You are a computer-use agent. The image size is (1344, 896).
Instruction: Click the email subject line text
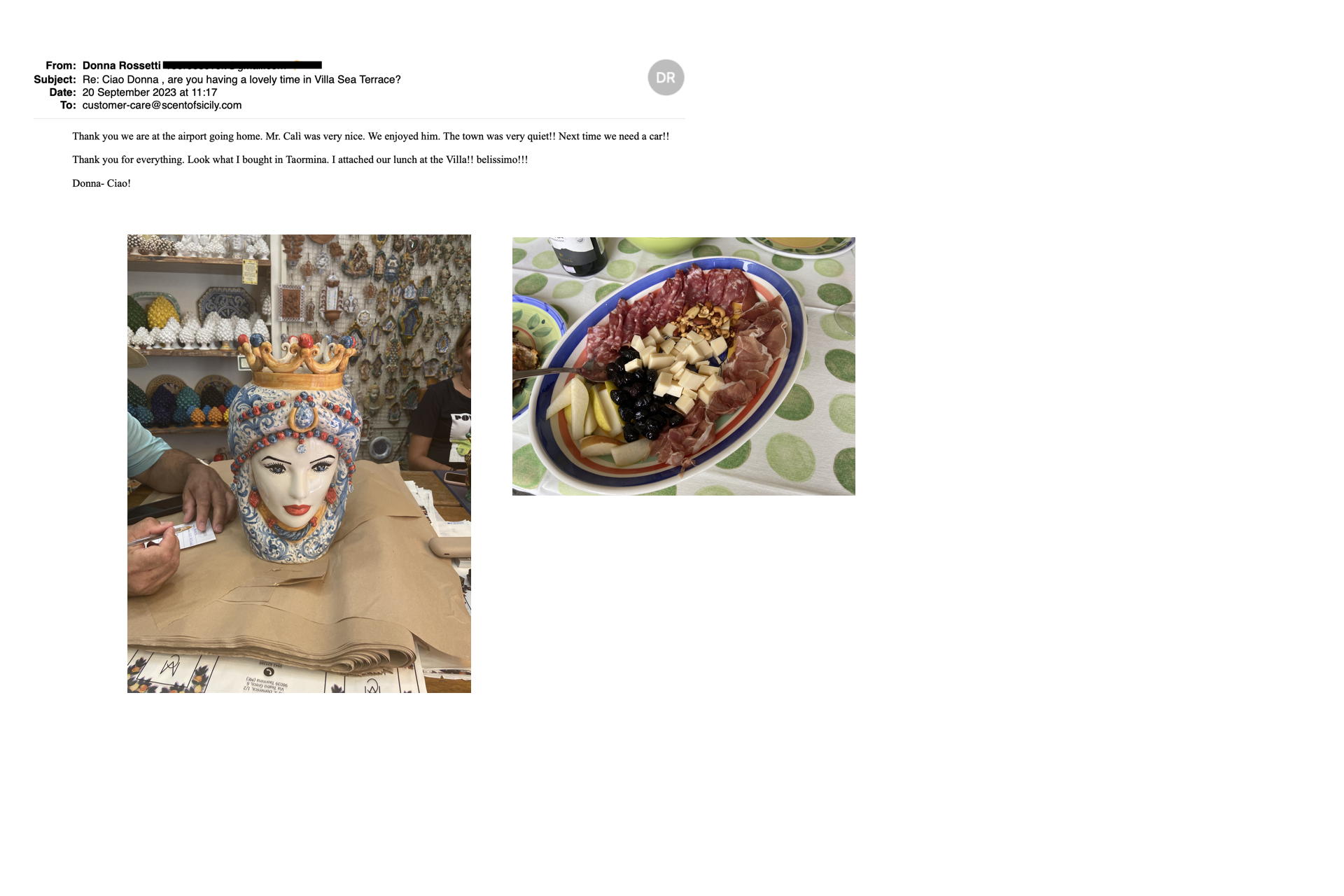[x=241, y=79]
